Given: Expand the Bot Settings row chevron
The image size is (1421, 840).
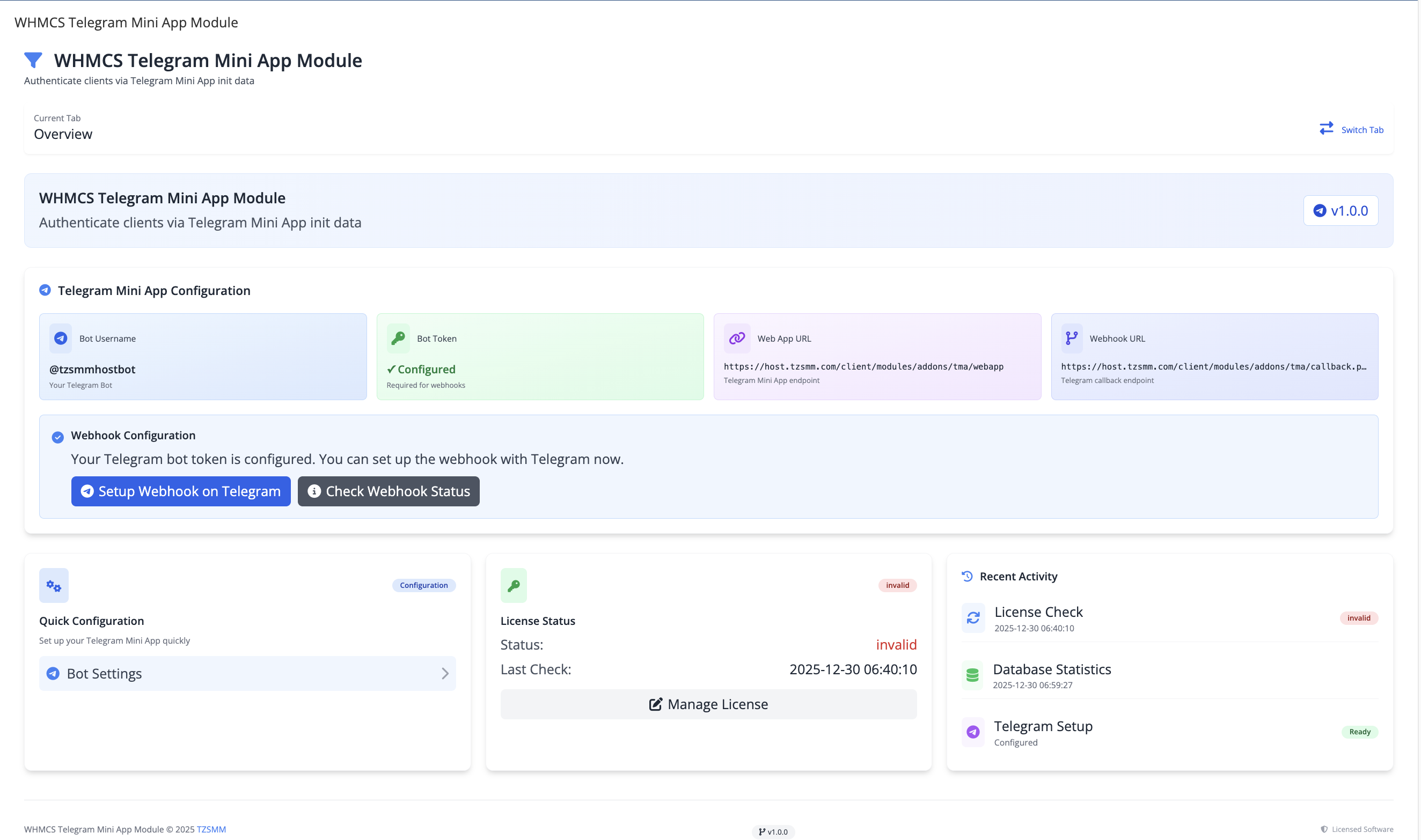Looking at the screenshot, I should 444,674.
